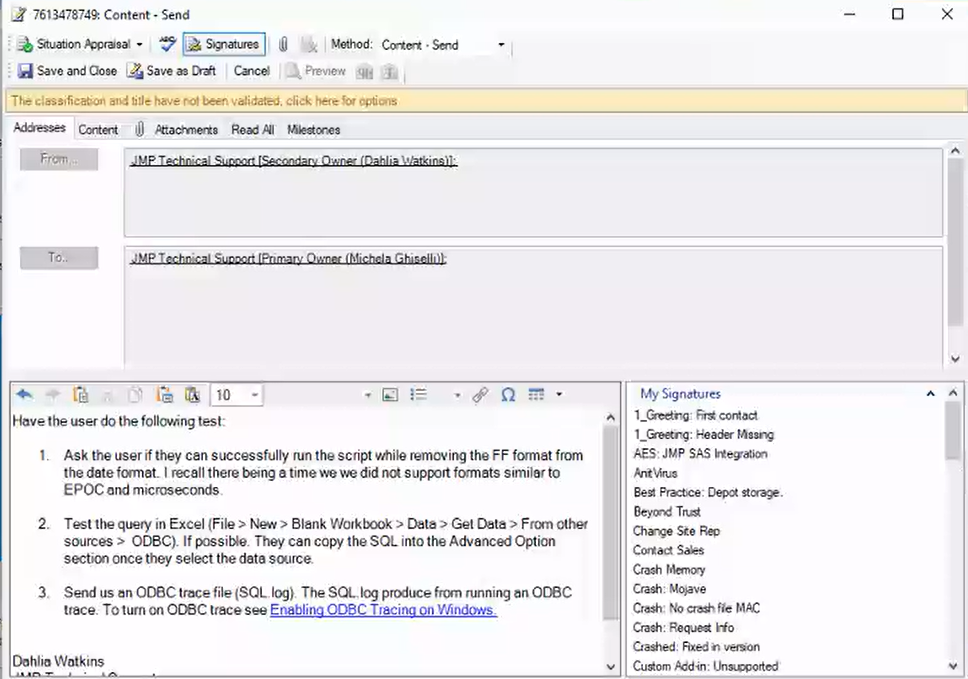Click the insert table icon

536,395
